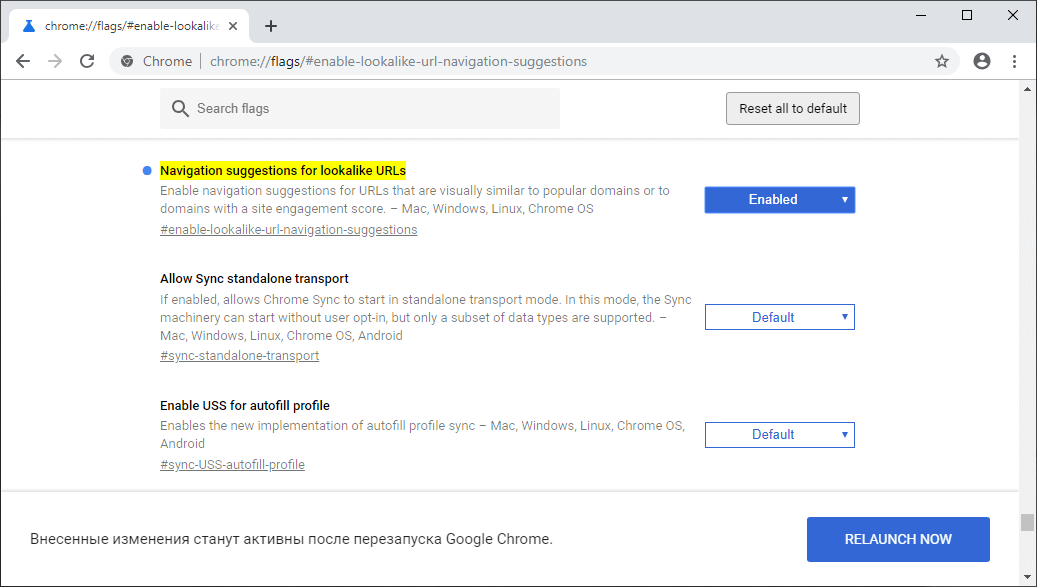
Task: Click the RELAUNCH NOW button
Action: (897, 539)
